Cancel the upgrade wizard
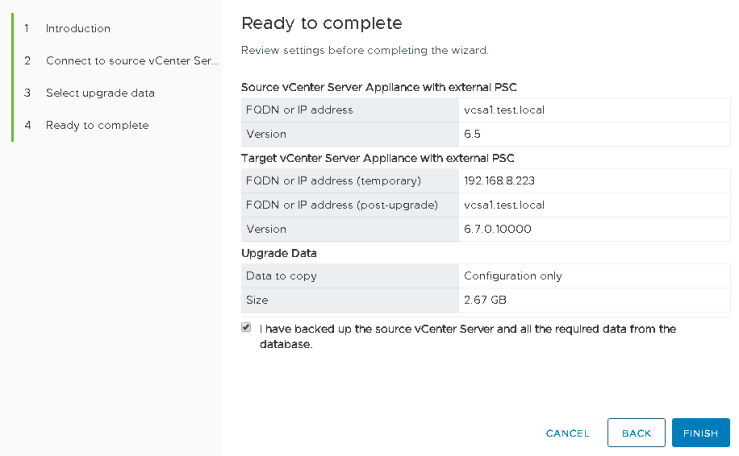 tap(567, 433)
